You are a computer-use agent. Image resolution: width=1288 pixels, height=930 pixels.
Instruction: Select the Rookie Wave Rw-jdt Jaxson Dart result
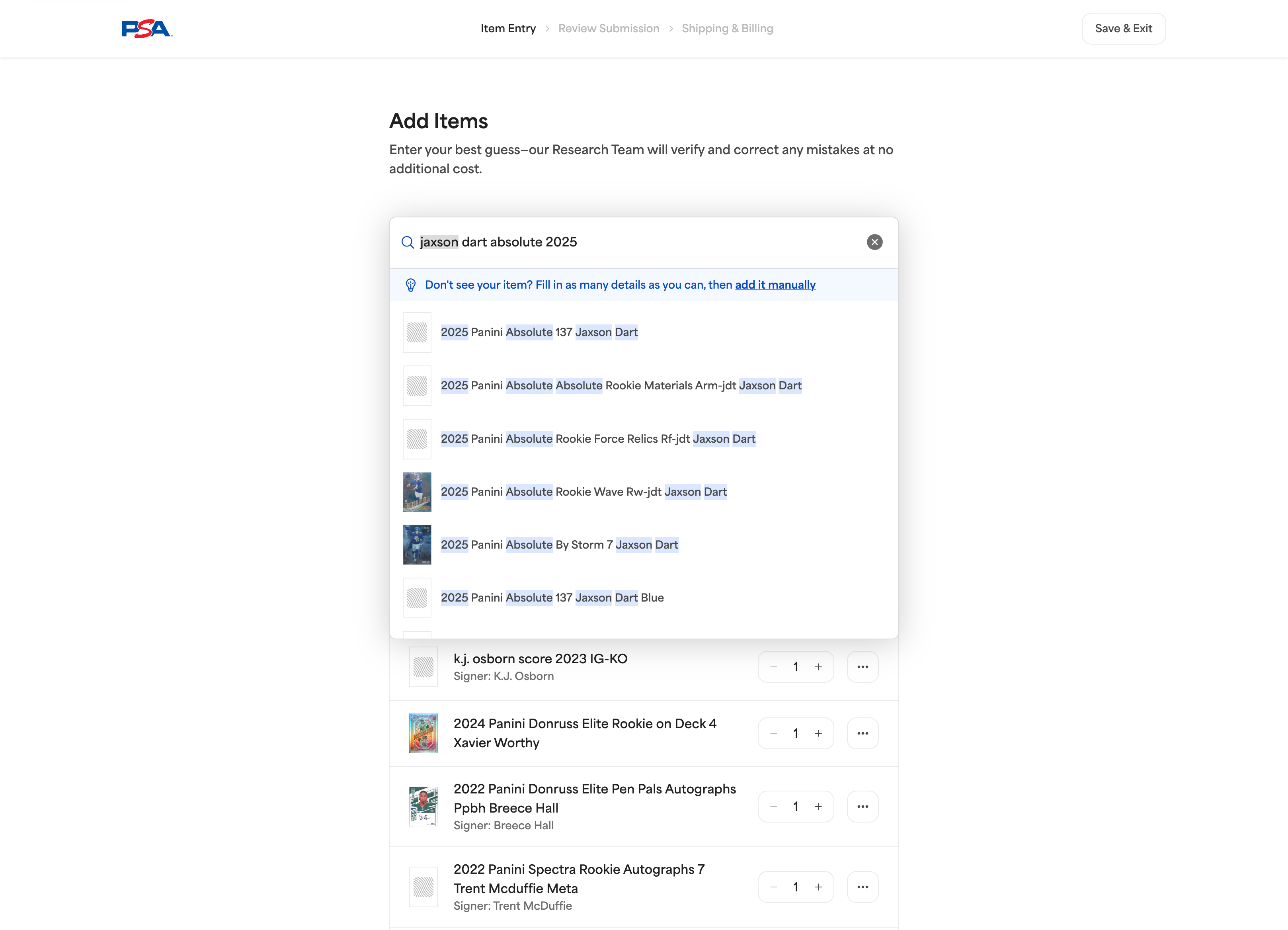tap(583, 491)
